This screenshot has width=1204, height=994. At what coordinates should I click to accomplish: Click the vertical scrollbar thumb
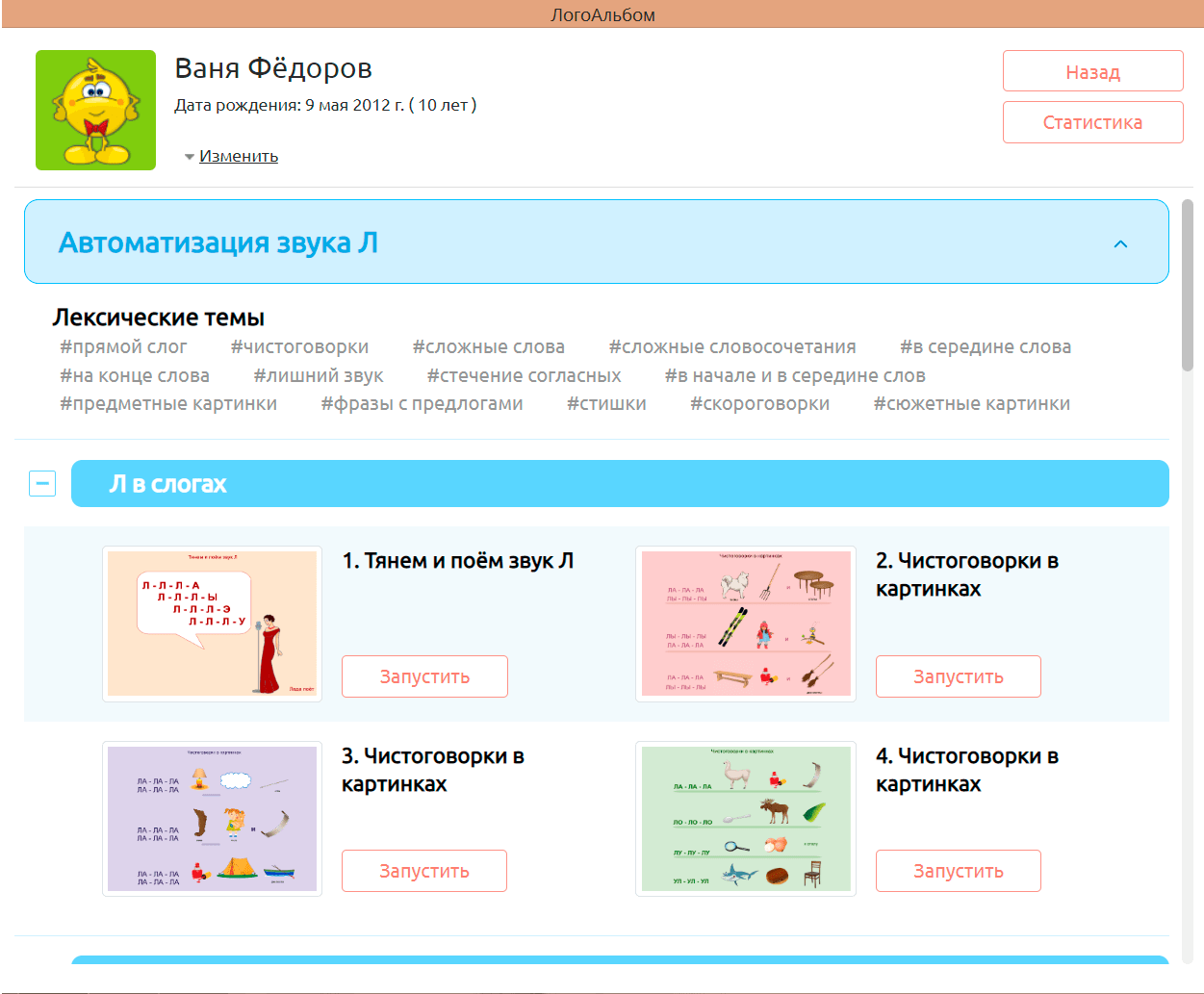[1187, 285]
